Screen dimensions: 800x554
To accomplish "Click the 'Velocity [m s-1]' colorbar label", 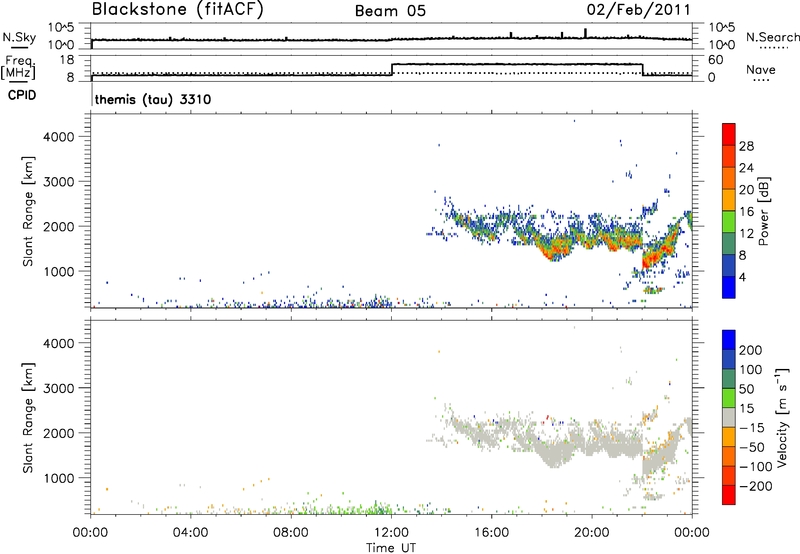I will coord(783,417).
